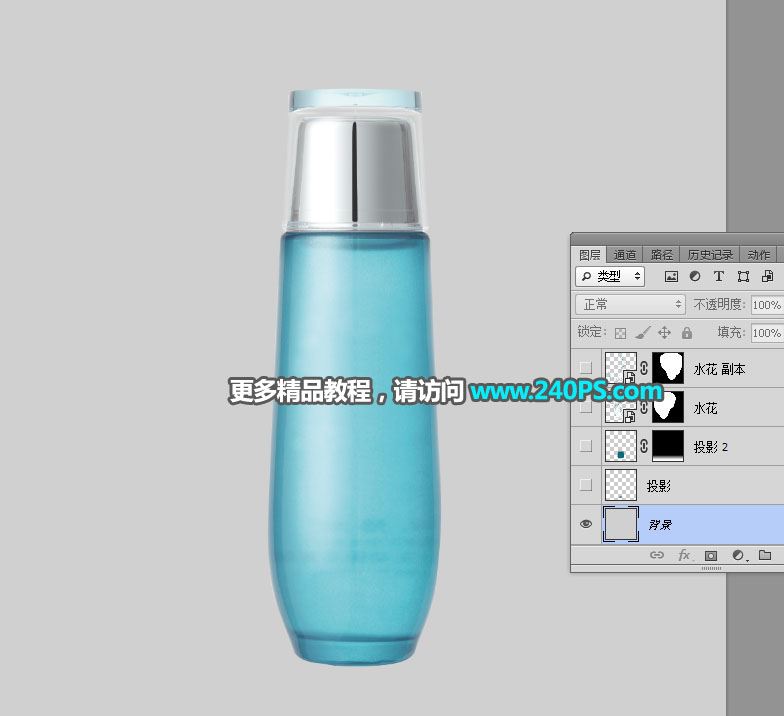Click the 不透明度 100% field
The image size is (784, 716).
point(767,304)
